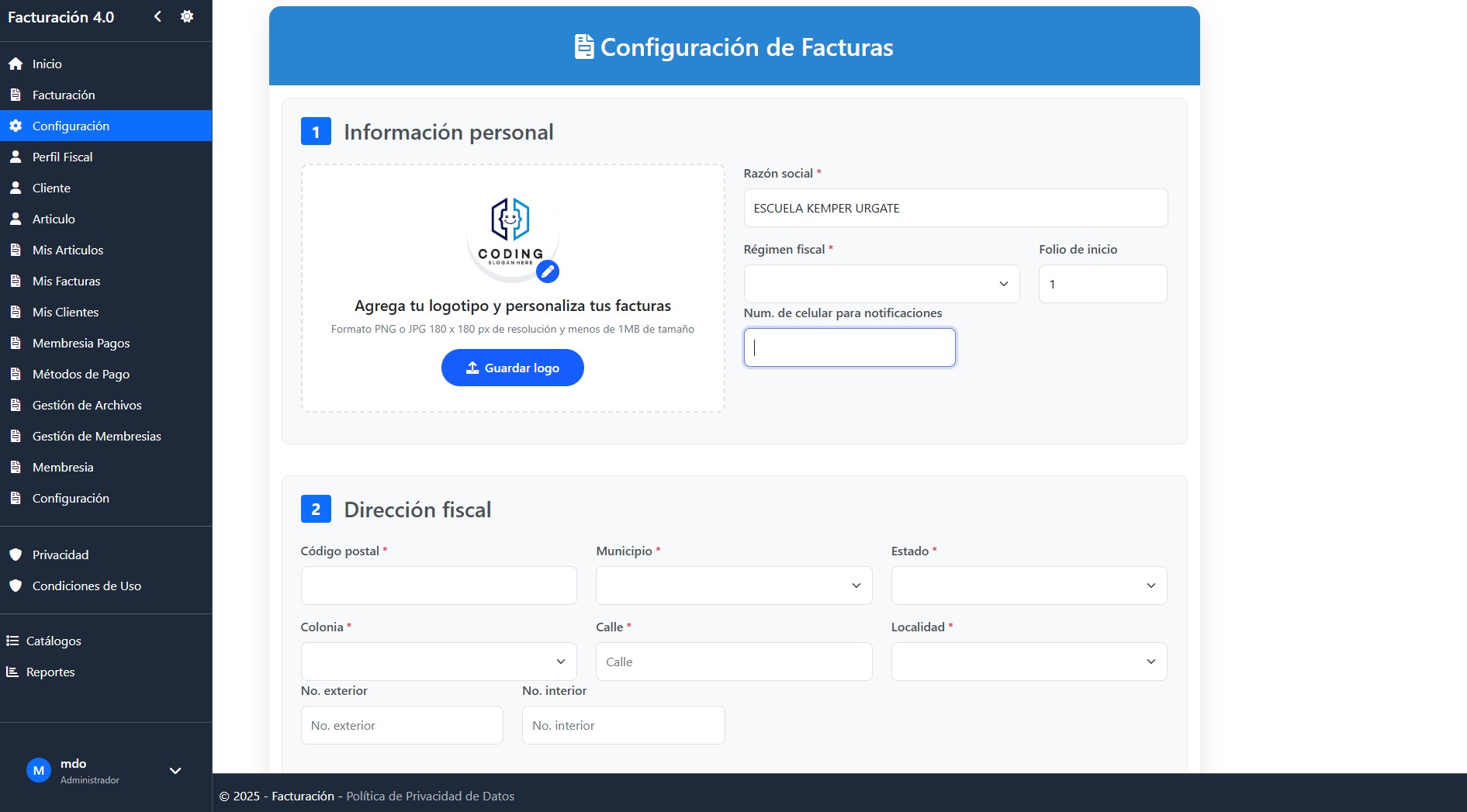Open the Inicio home icon in sidebar

tap(16, 64)
